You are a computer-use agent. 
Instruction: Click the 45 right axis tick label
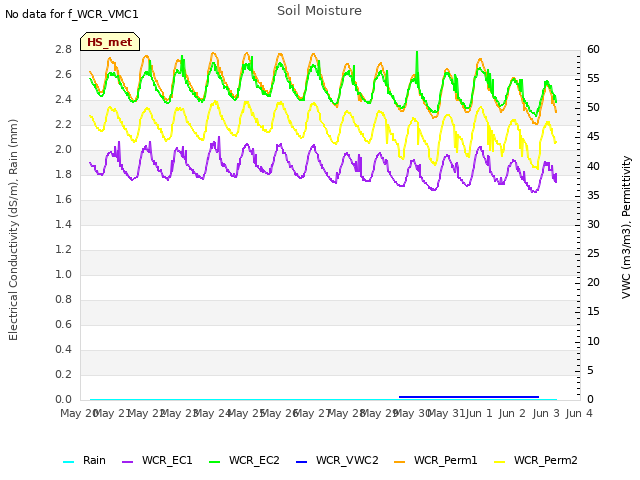pyautogui.click(x=593, y=136)
